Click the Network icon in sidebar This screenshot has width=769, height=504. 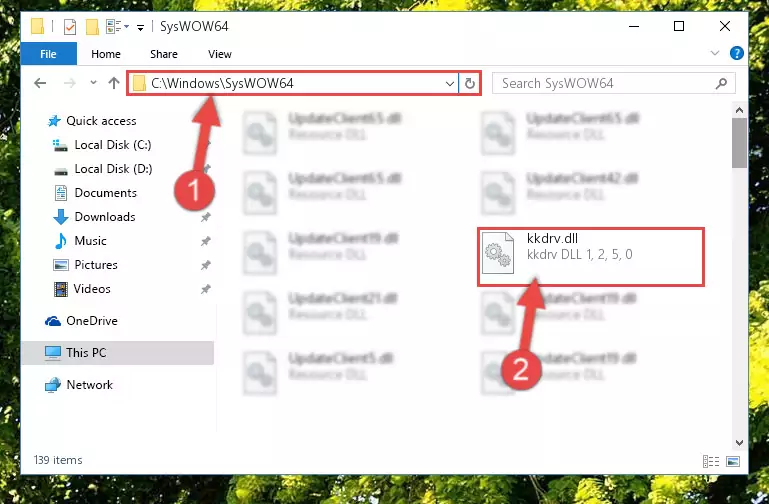tap(53, 385)
